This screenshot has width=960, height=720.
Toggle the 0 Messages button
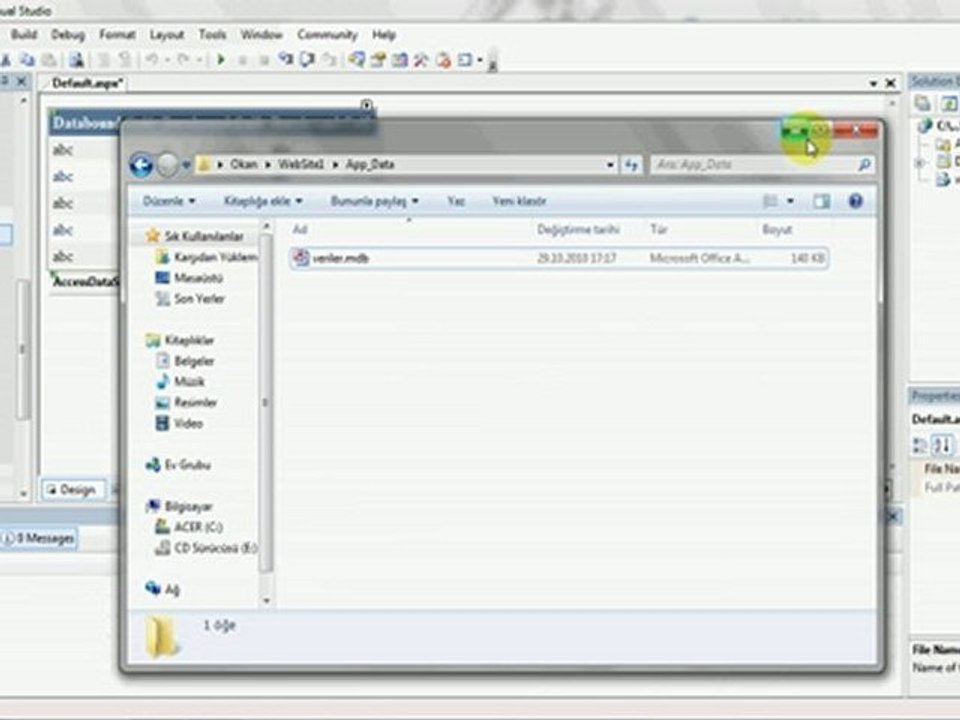coord(39,538)
